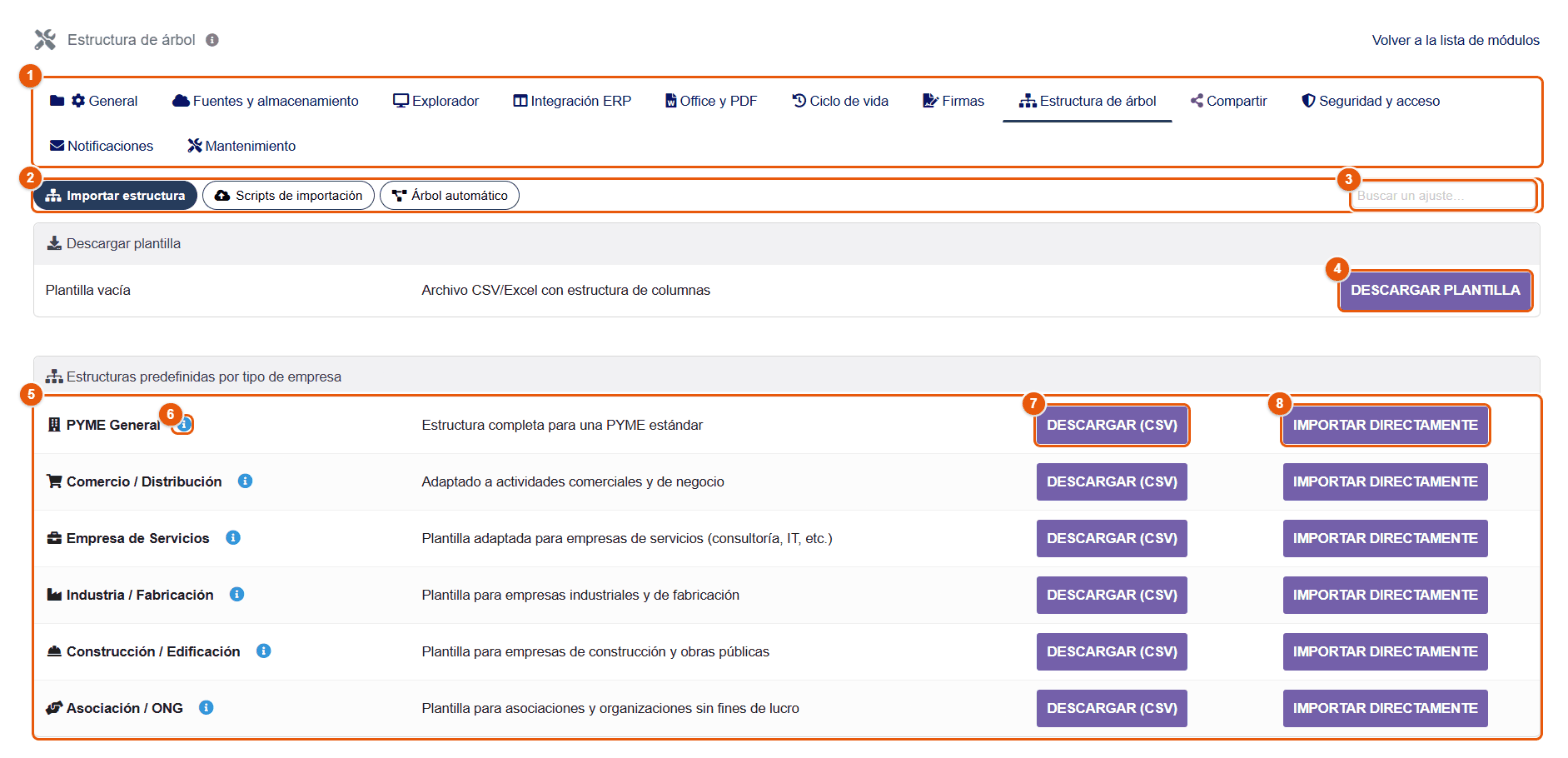Open the Compartir tab

tap(1229, 101)
